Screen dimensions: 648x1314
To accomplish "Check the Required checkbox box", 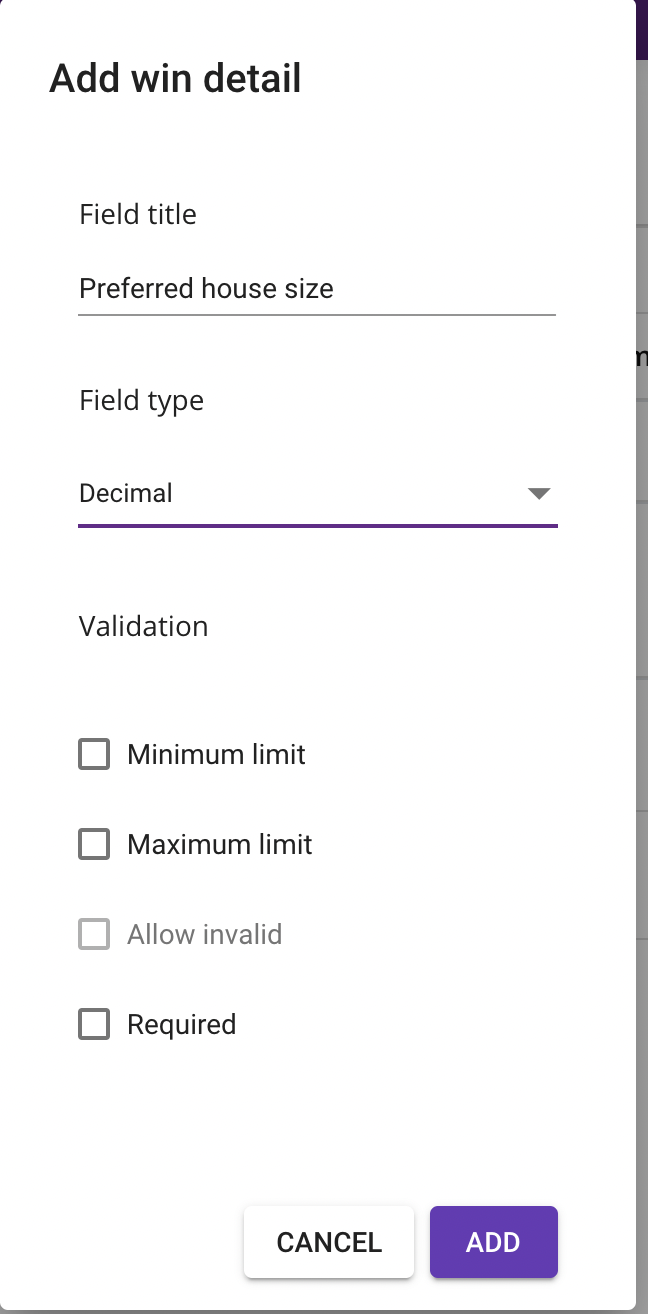I will (x=94, y=1024).
